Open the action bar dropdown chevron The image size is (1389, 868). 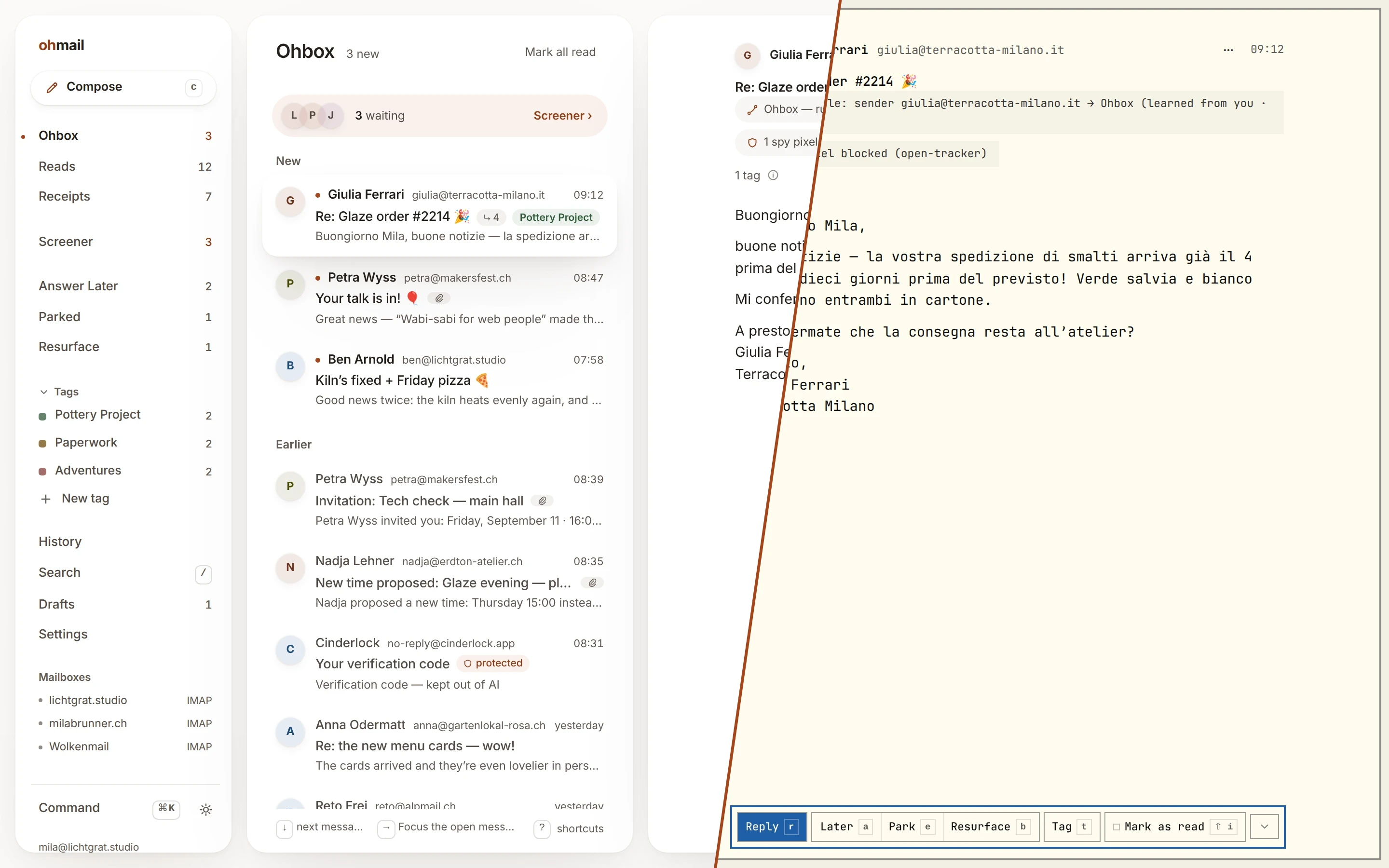pos(1265,827)
